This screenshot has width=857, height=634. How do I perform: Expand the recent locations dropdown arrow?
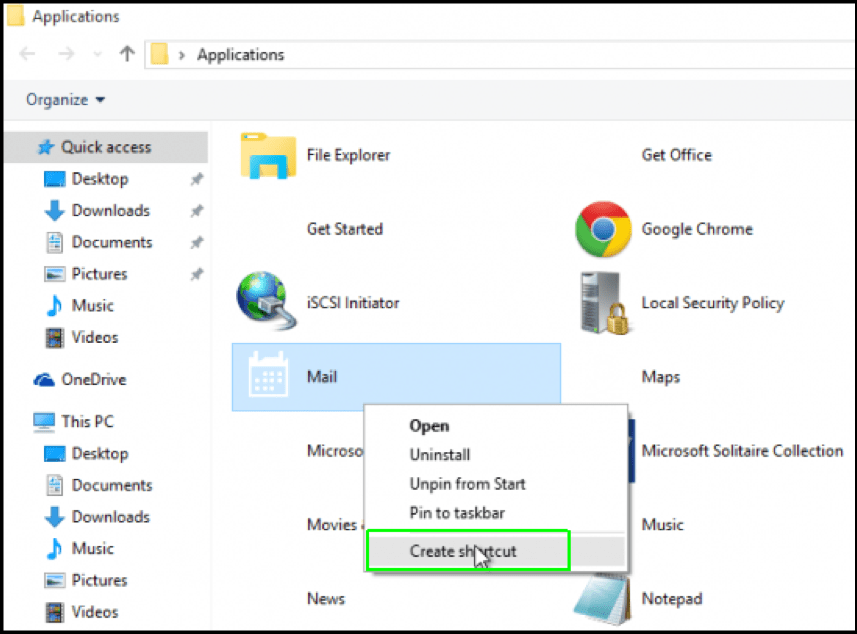tap(96, 56)
